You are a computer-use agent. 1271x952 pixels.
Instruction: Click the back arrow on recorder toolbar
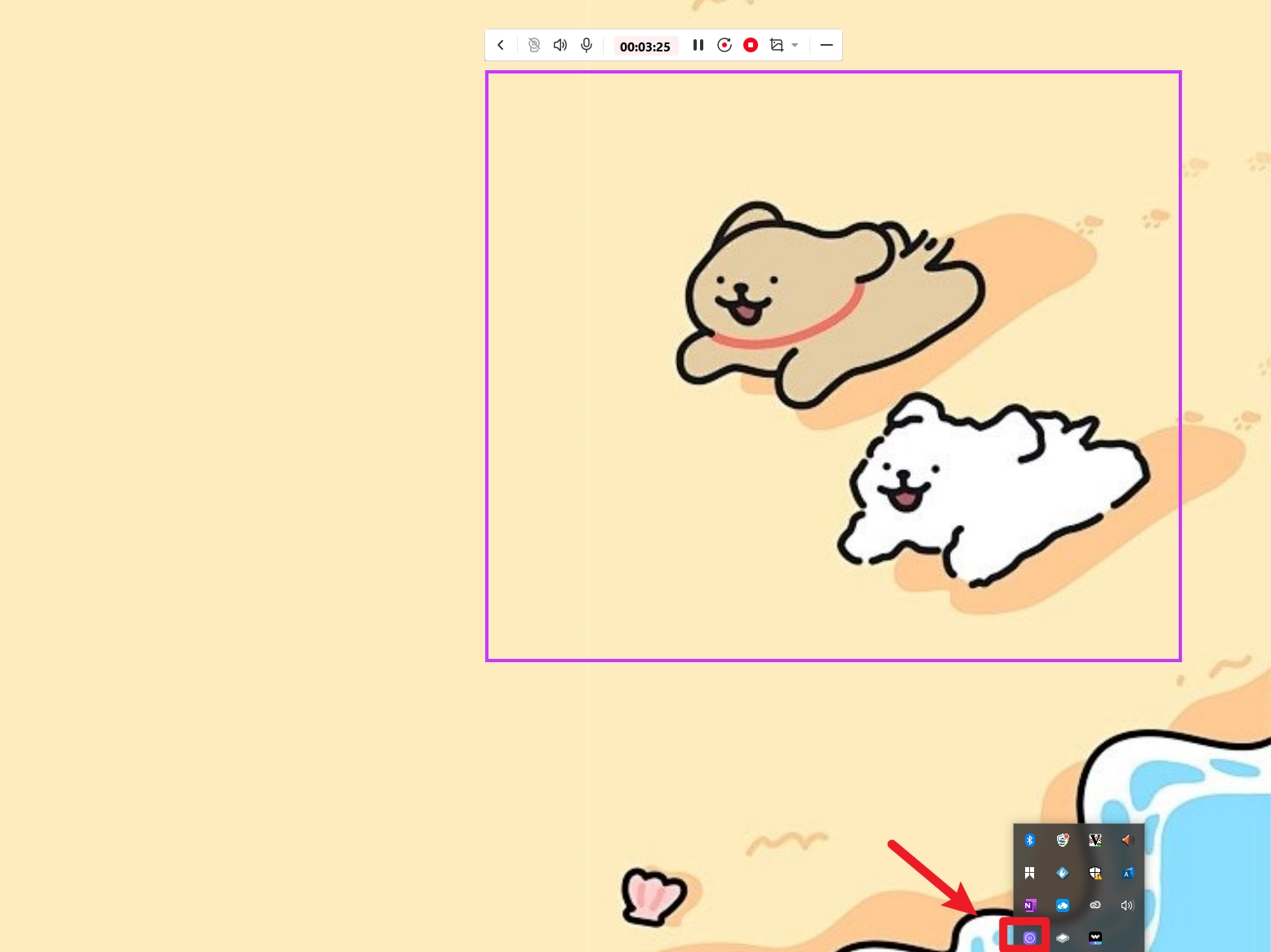pyautogui.click(x=501, y=45)
